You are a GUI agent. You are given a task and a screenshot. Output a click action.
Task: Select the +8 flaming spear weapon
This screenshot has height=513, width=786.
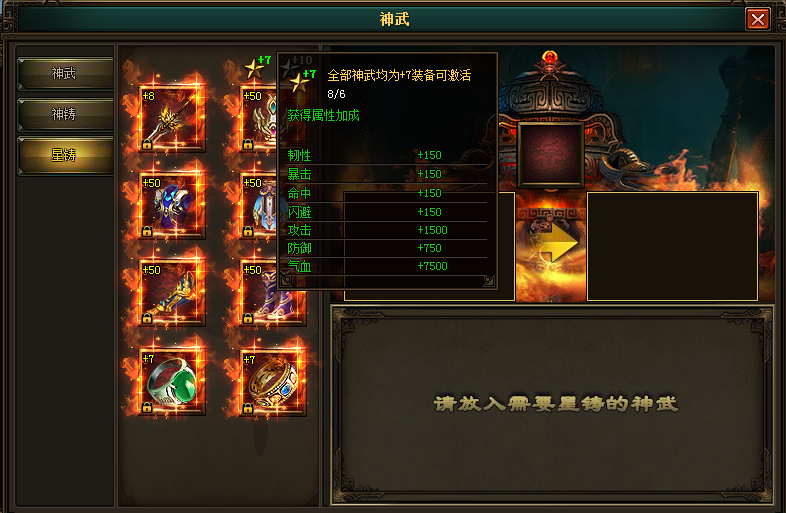172,118
